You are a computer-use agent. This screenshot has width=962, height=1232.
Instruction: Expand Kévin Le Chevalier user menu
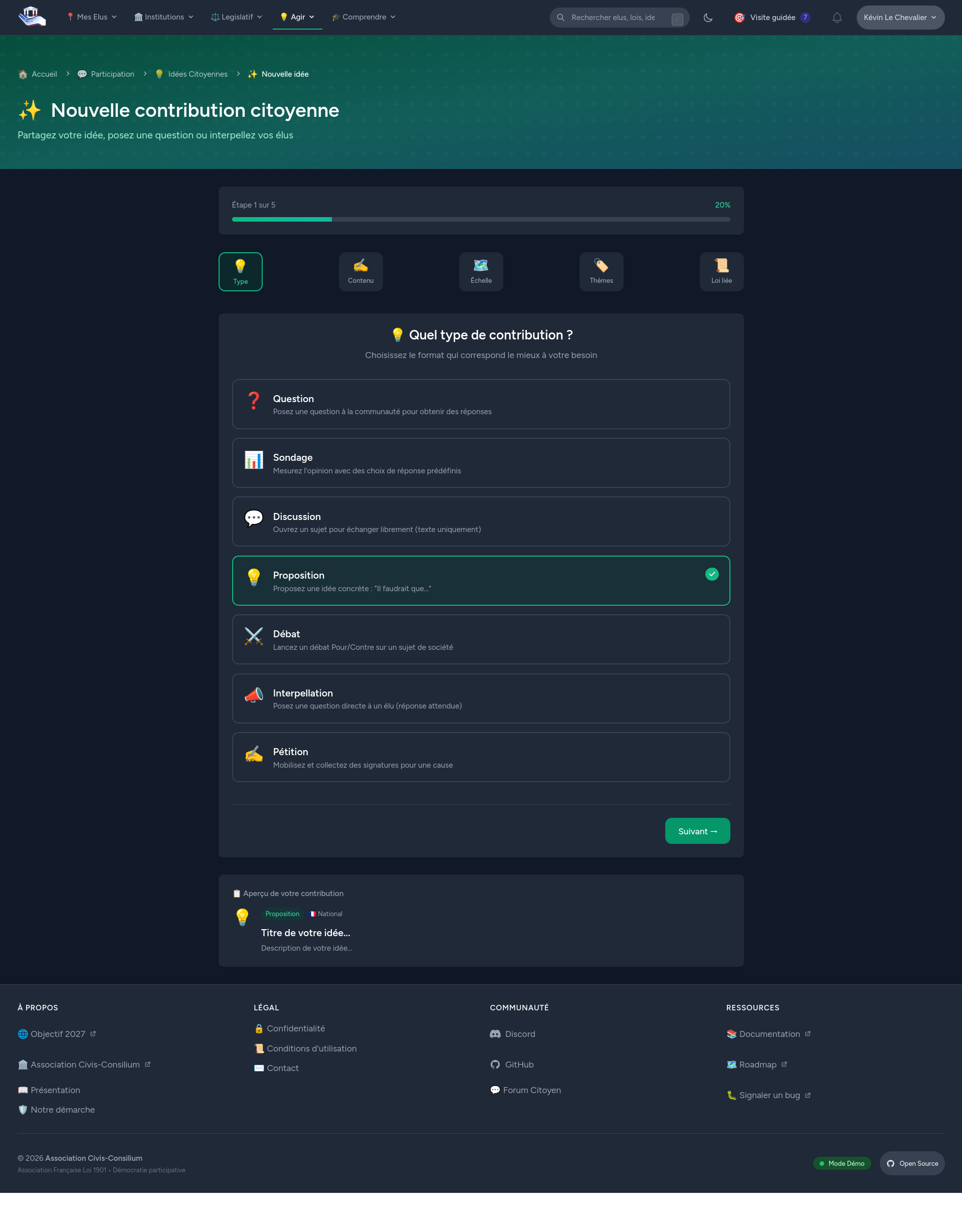pos(900,18)
